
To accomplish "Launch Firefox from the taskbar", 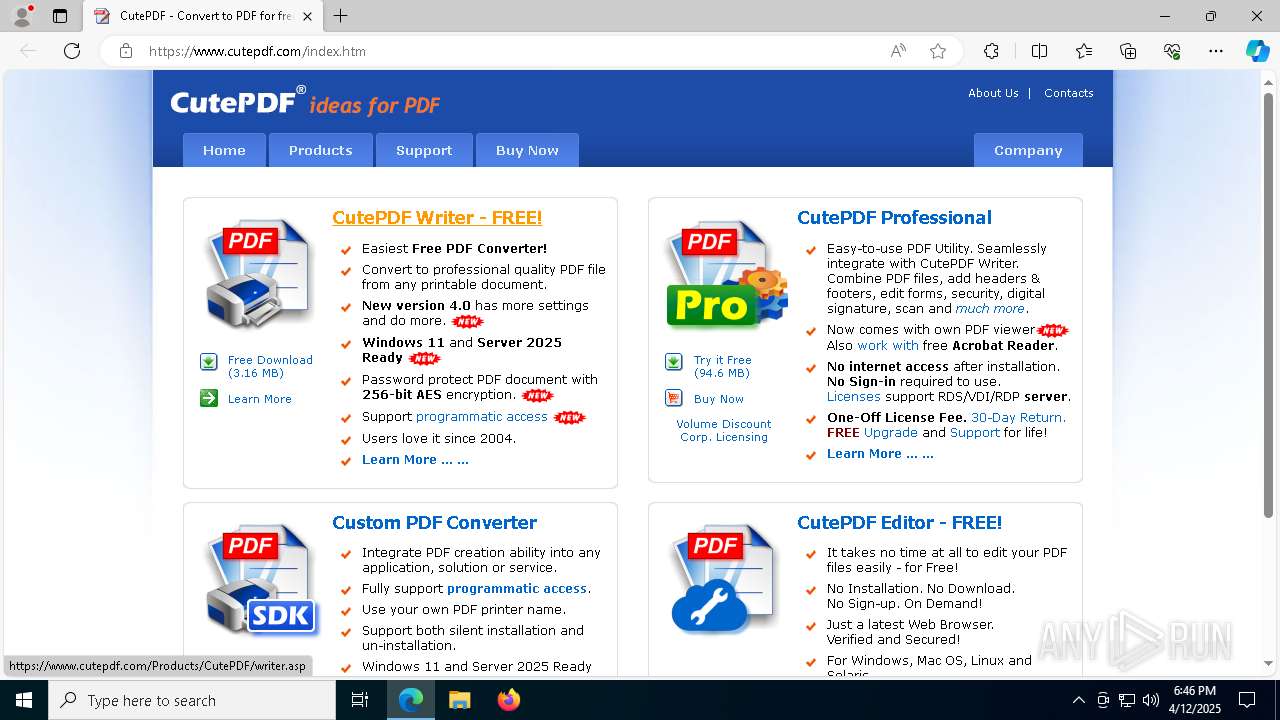I will point(509,700).
